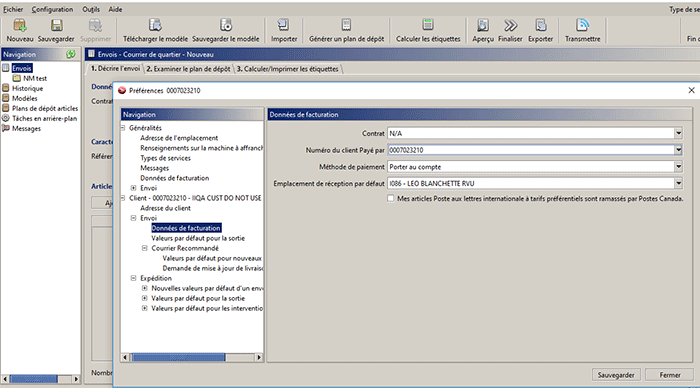Click the Fermer button
Screen dimensions: 700x388
point(670,375)
